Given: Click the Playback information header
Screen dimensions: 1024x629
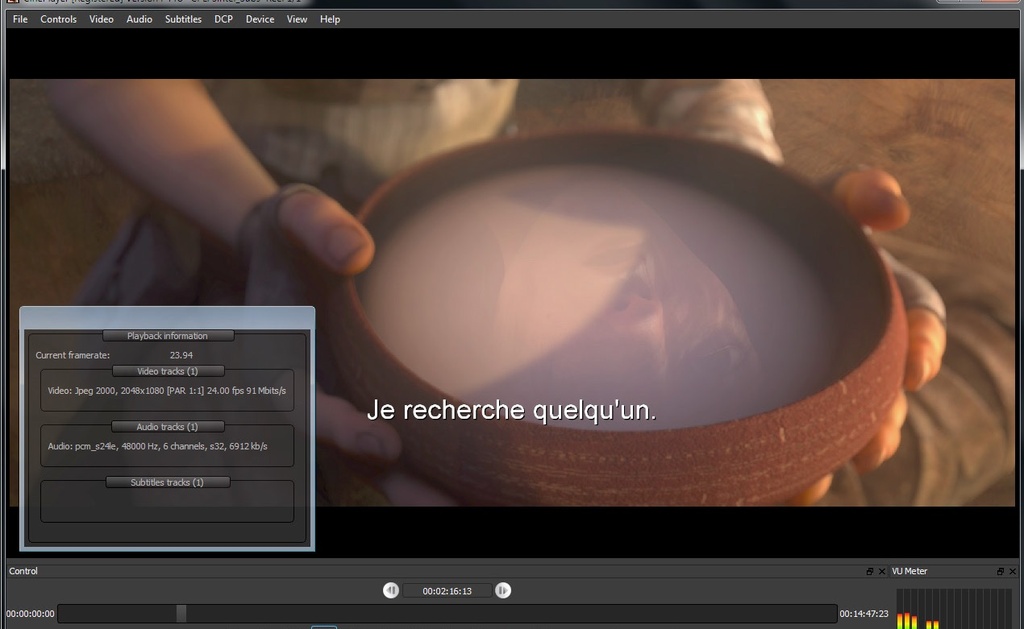Looking at the screenshot, I should click(x=168, y=336).
